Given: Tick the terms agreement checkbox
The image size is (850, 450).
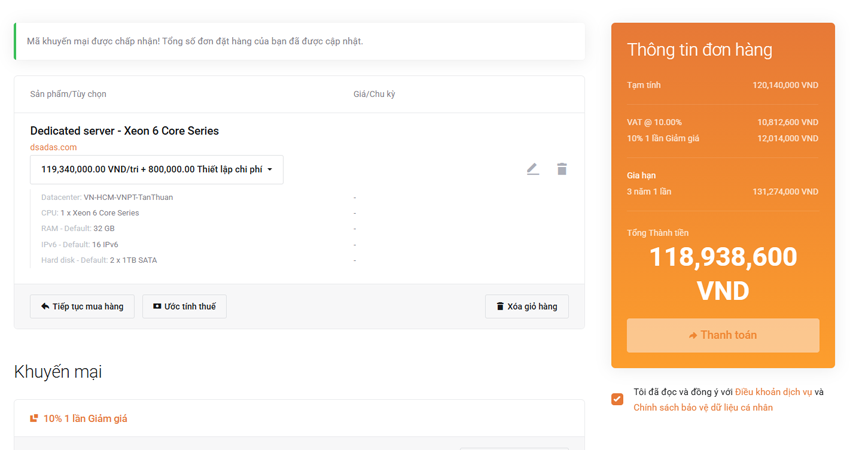Looking at the screenshot, I should coord(617,399).
